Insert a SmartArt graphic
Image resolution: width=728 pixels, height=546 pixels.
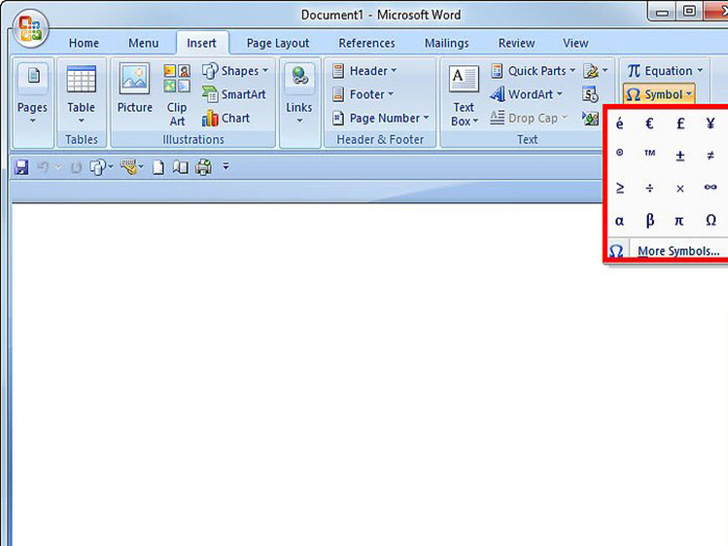pyautogui.click(x=234, y=94)
